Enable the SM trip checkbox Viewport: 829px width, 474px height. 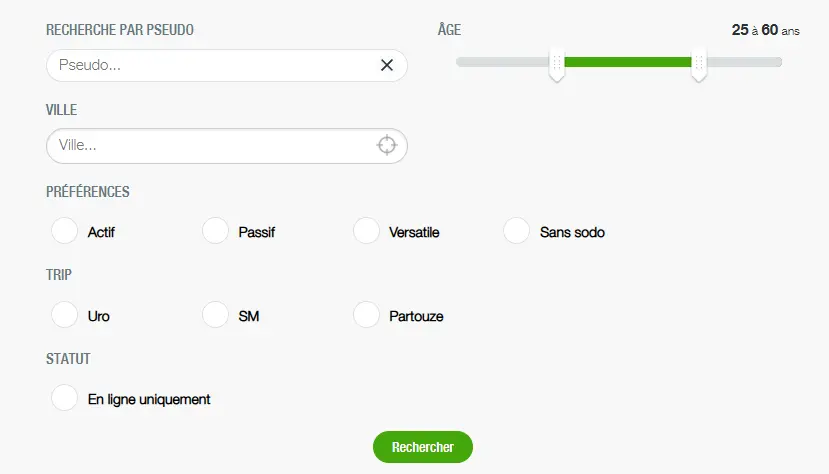(x=215, y=315)
